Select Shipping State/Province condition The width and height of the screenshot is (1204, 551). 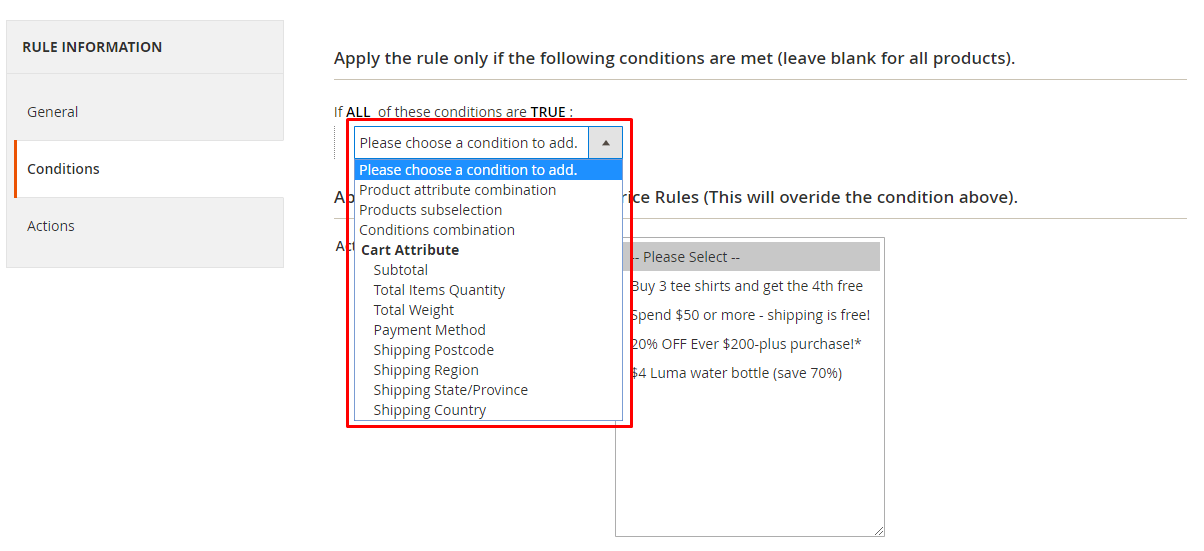coord(450,390)
